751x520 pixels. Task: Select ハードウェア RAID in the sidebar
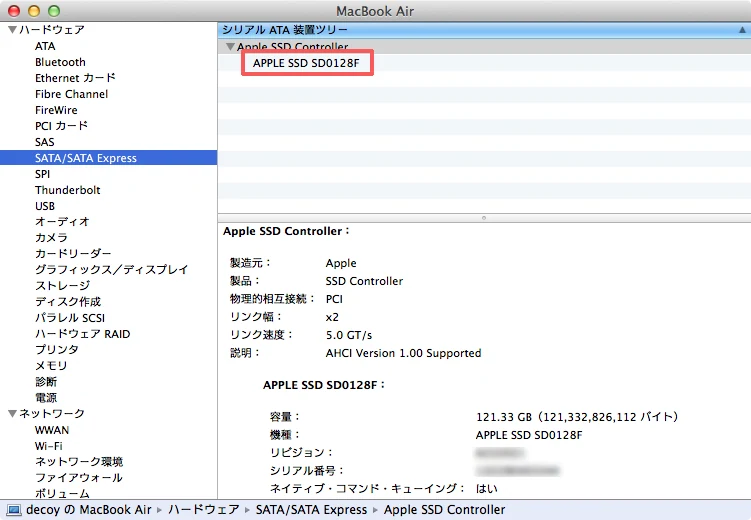[x=82, y=334]
